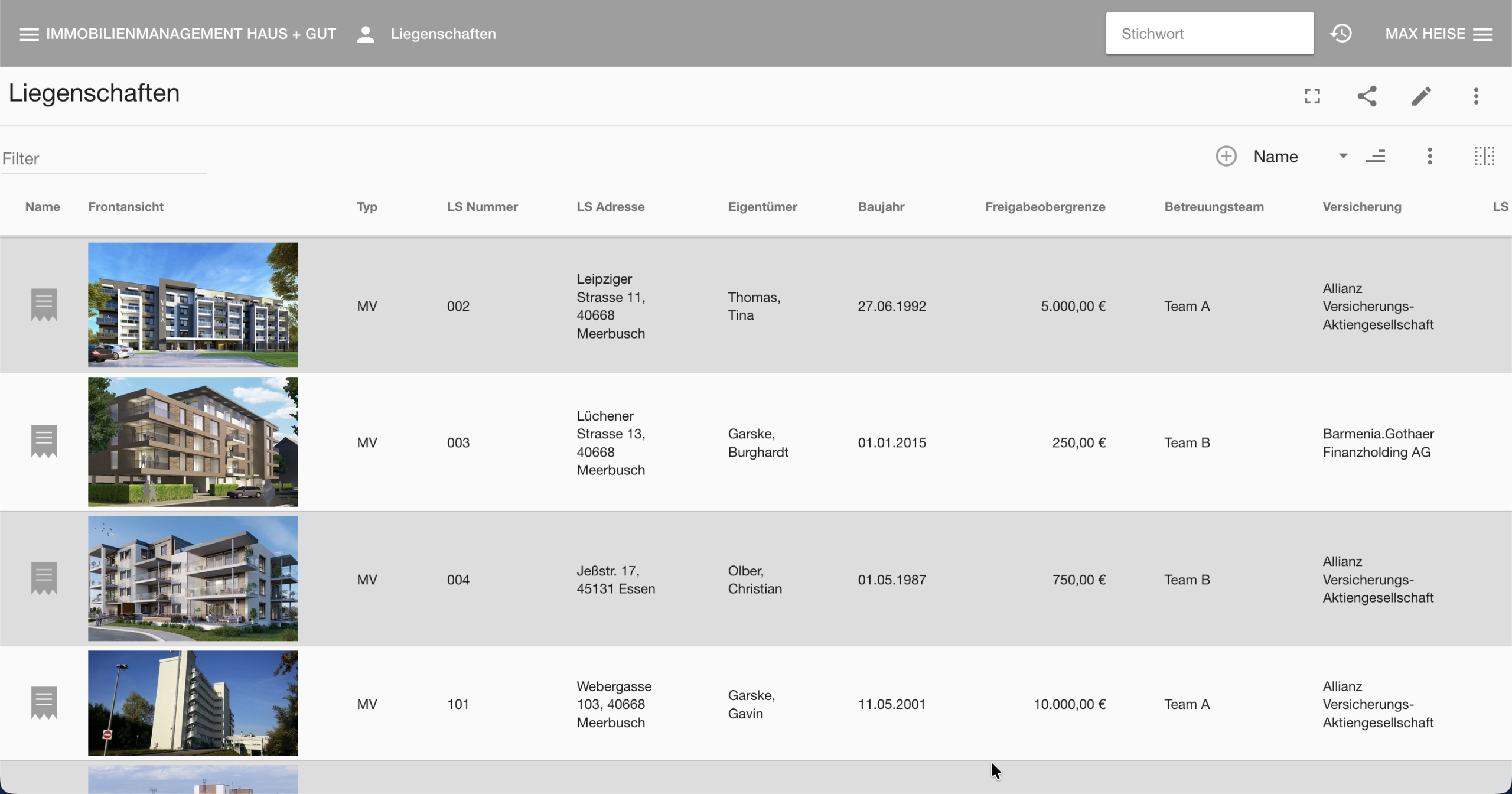Open column layout grid icon
This screenshot has height=794, width=1512.
1484,157
